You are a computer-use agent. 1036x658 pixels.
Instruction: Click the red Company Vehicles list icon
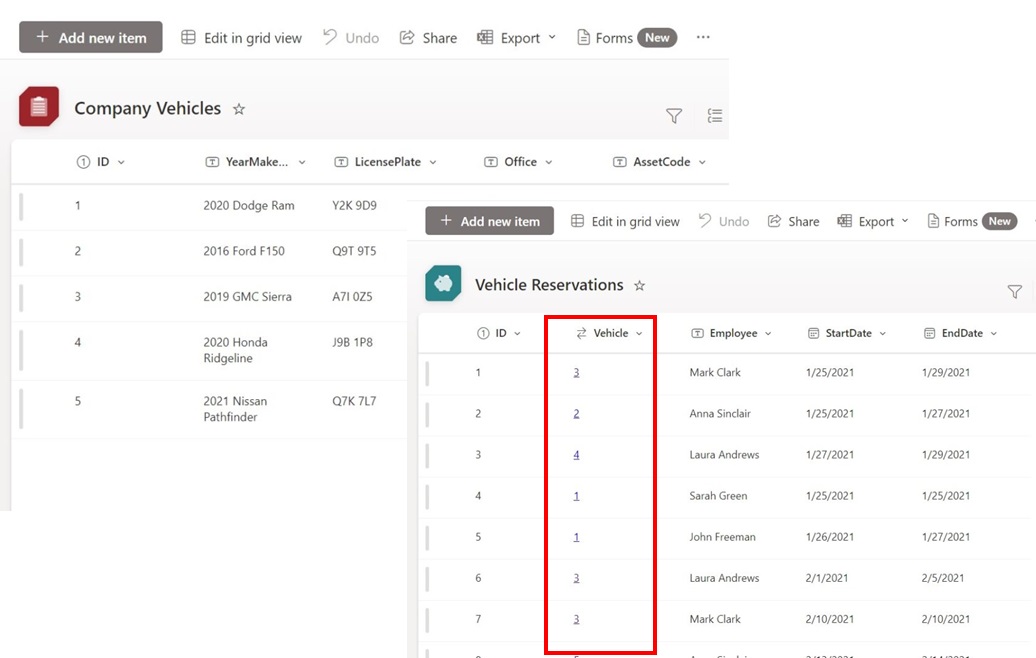(39, 107)
